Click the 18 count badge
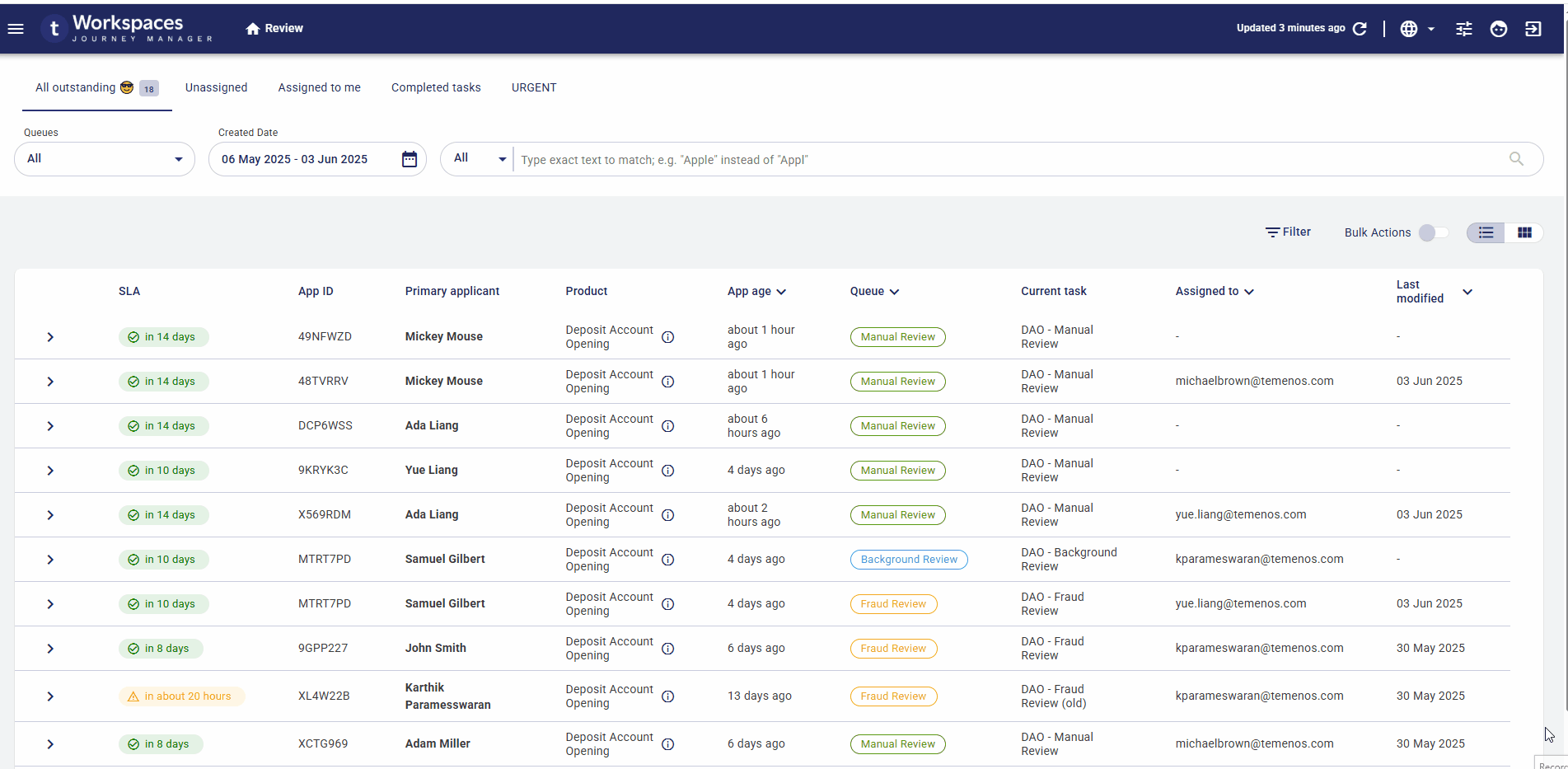 [x=149, y=89]
